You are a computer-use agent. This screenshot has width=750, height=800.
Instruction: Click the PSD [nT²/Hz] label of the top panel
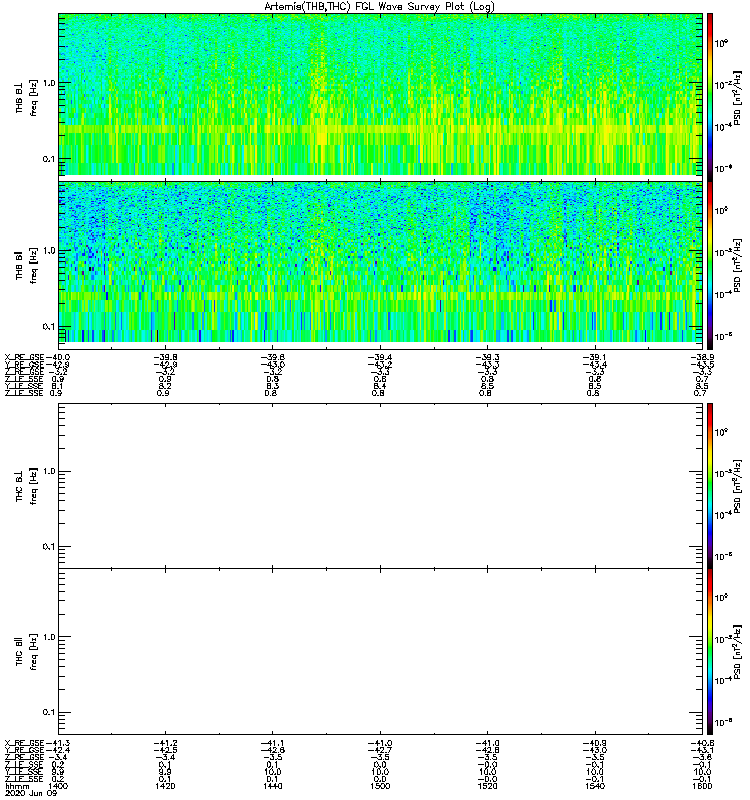[737, 97]
